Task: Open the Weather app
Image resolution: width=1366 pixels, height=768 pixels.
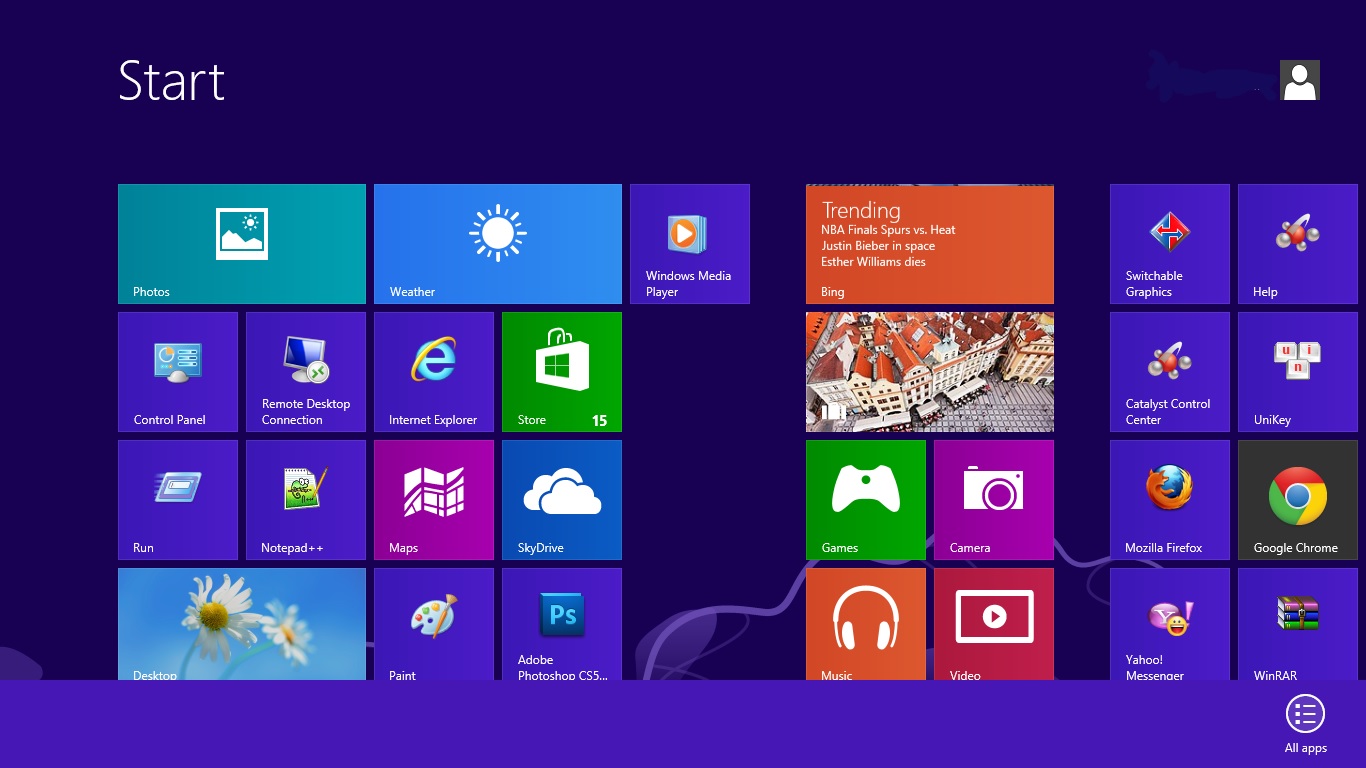Action: click(x=497, y=243)
